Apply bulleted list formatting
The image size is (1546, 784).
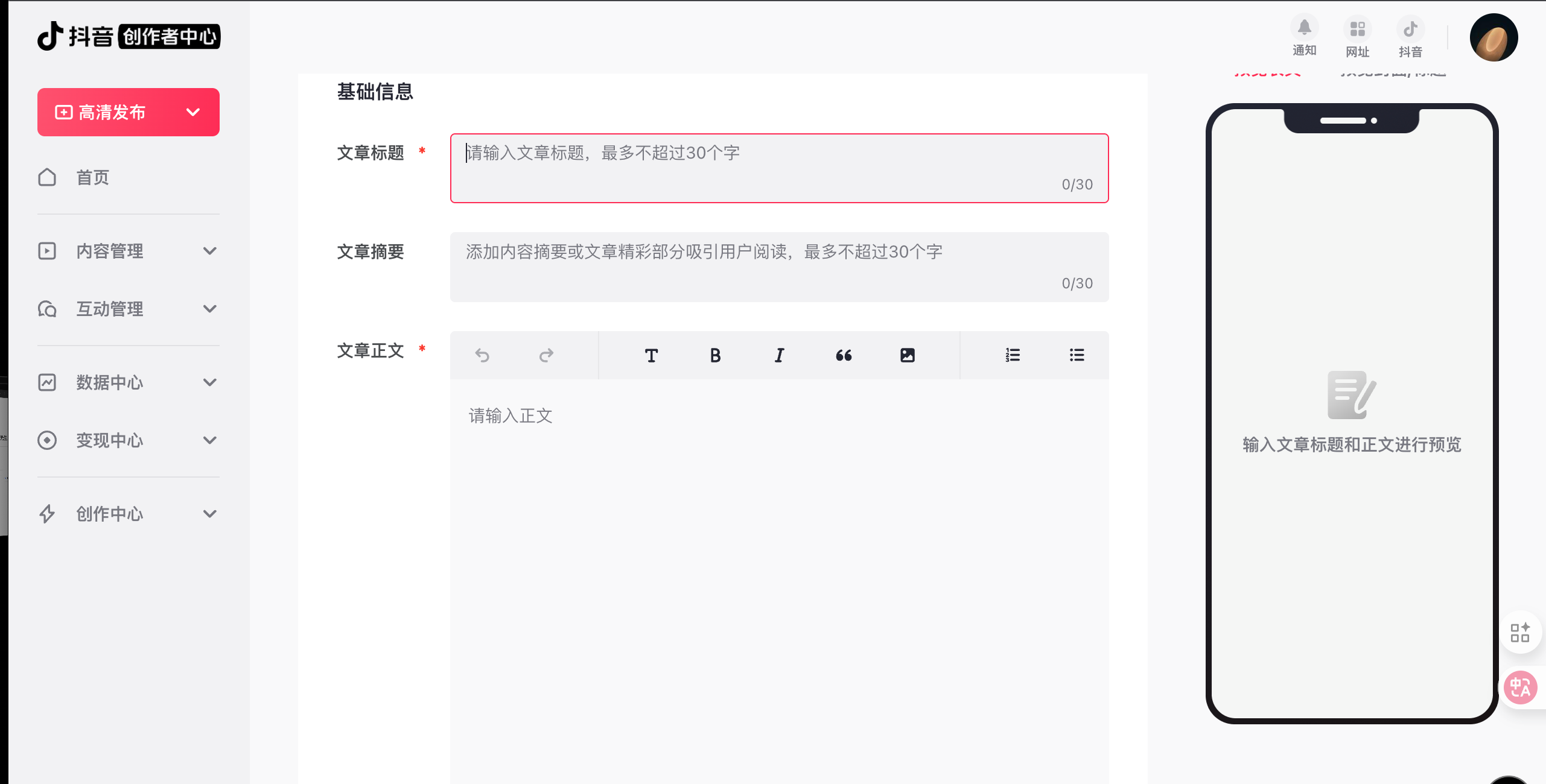[x=1077, y=355]
